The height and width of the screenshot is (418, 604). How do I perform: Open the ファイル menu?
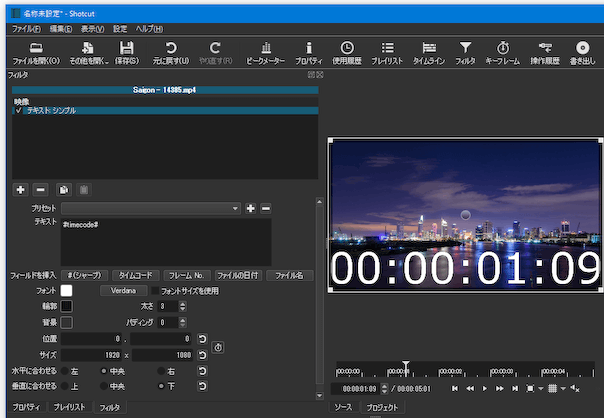[26, 29]
